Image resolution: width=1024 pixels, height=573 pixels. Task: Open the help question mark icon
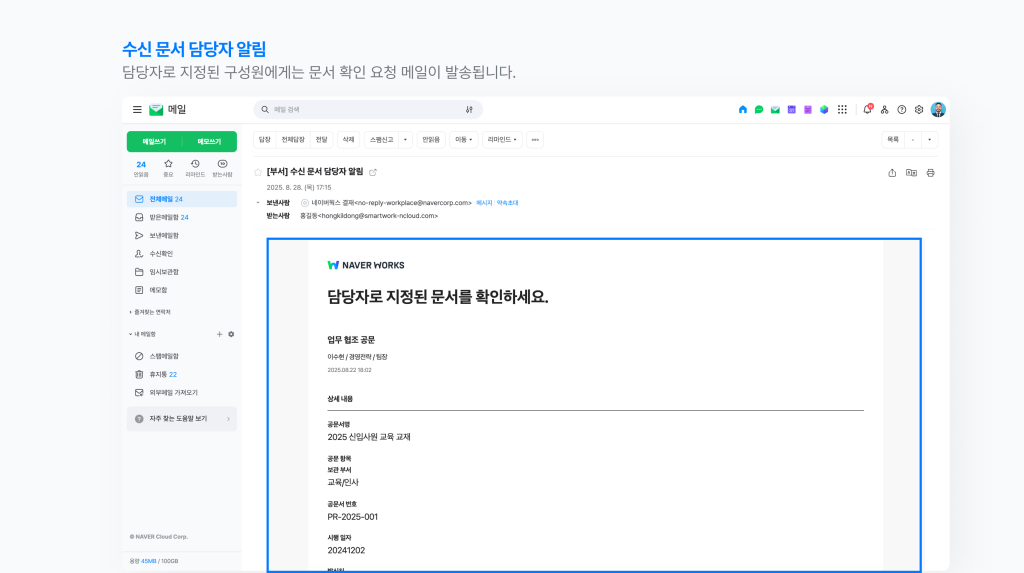901,110
